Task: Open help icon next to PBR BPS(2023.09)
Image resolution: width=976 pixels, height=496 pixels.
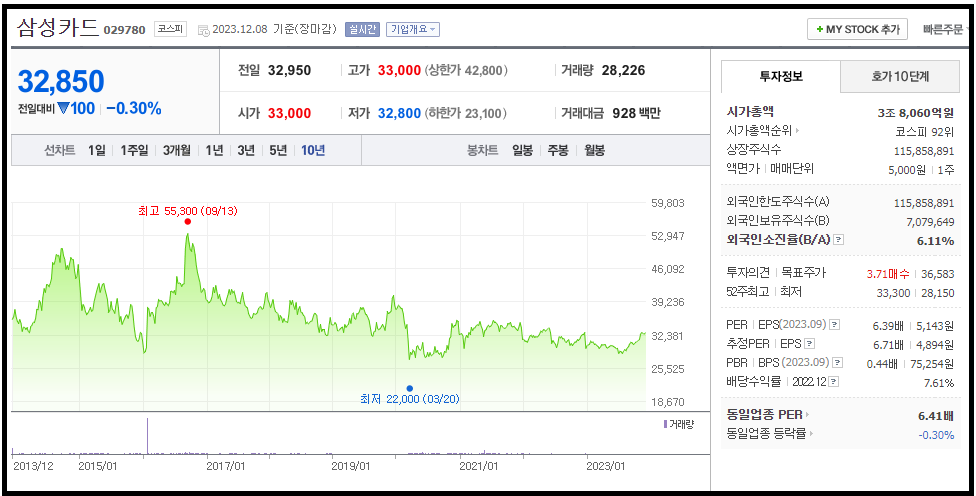Action: point(838,362)
